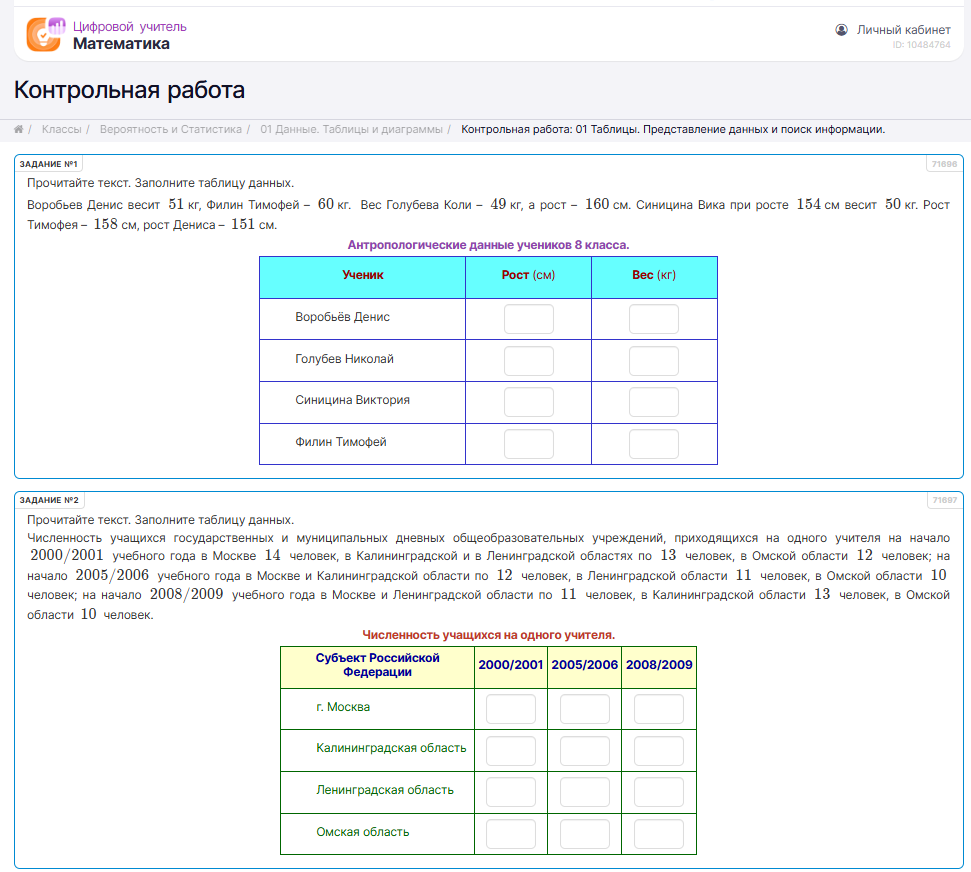Click the Цифровой учитель orange logo icon
This screenshot has height=872, width=971.
[x=45, y=34]
